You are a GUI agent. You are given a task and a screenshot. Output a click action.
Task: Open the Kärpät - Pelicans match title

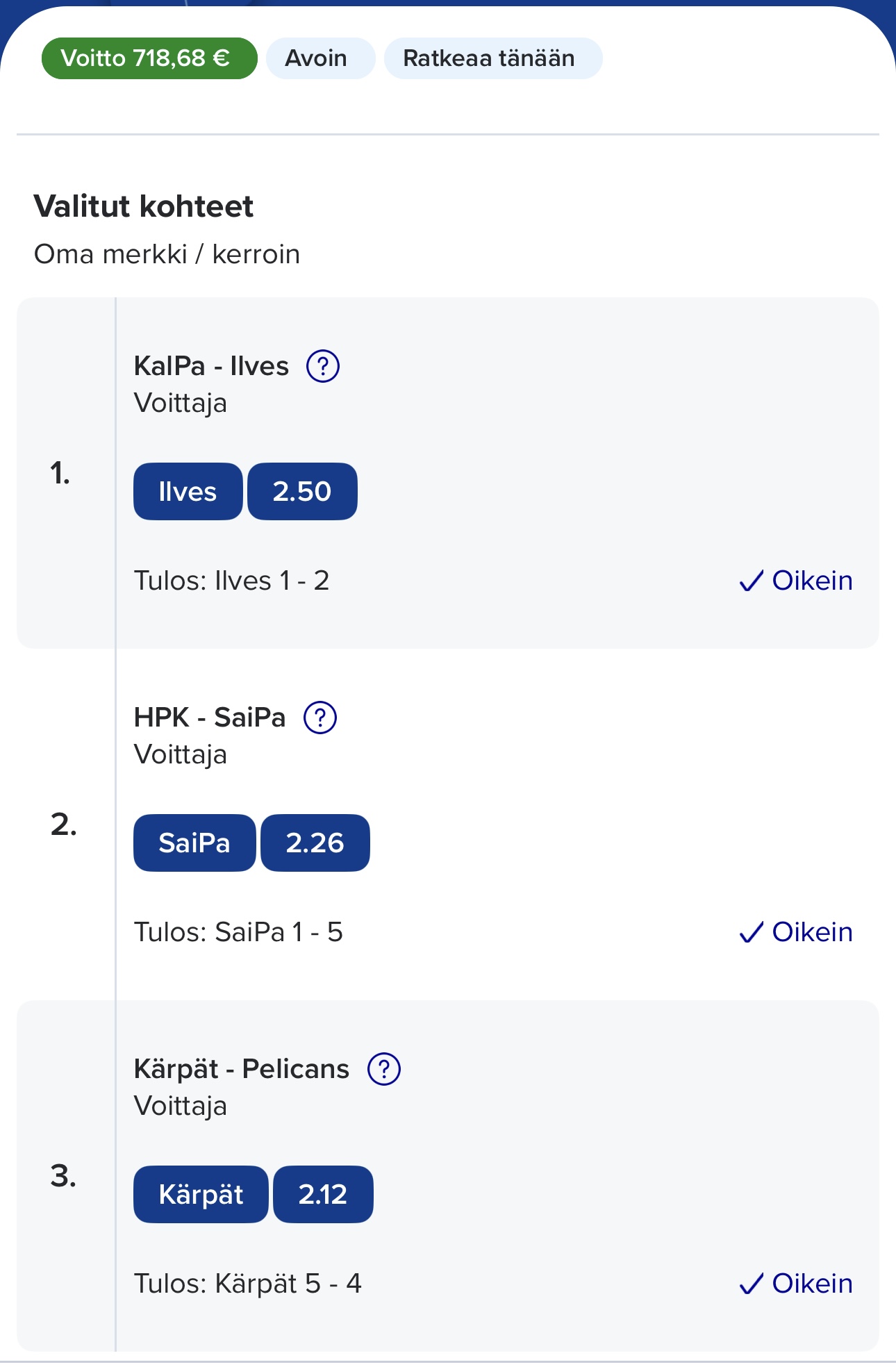point(242,1069)
